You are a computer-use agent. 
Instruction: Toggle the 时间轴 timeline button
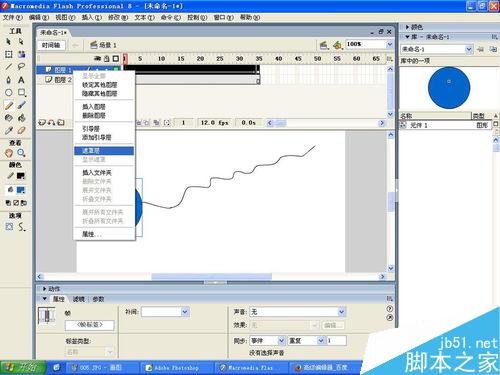[x=51, y=45]
